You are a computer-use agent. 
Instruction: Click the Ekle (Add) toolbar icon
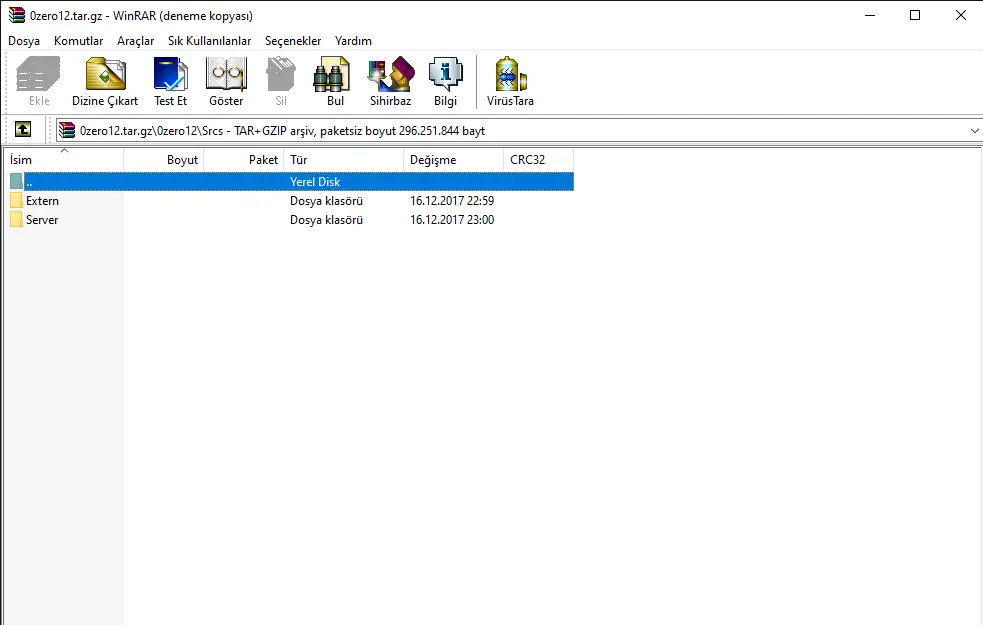(38, 81)
